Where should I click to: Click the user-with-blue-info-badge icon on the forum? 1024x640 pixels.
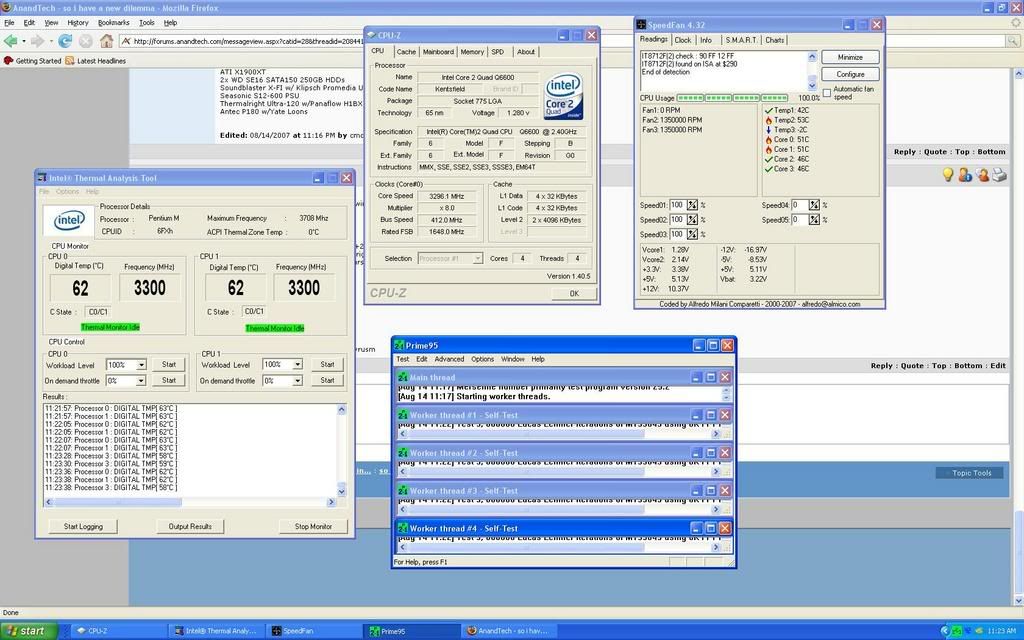click(x=965, y=174)
